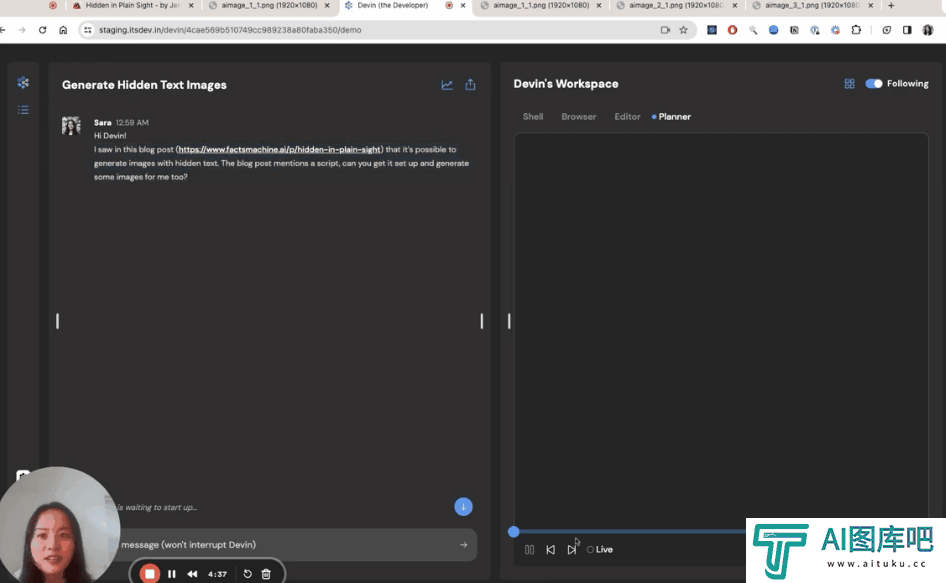946x583 pixels.
Task: Bookmark this page with the star icon
Action: [684, 30]
